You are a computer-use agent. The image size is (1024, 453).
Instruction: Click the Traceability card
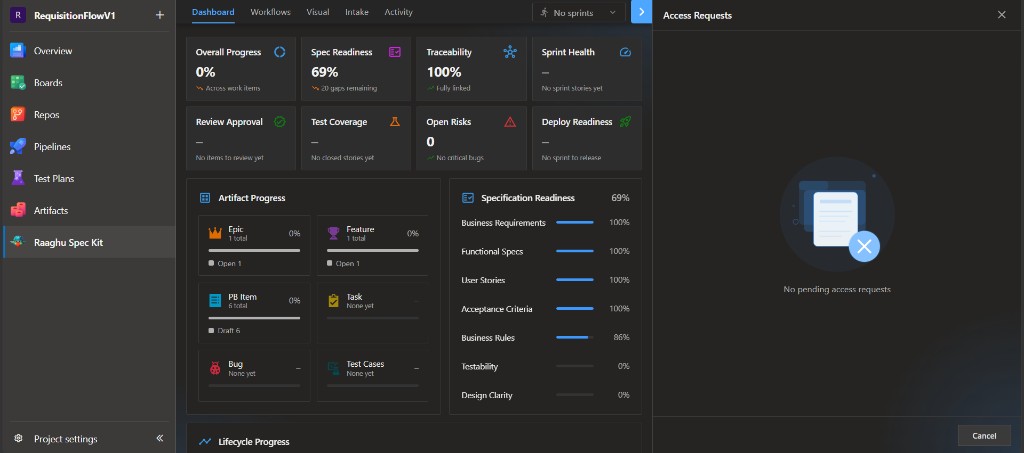coord(472,69)
